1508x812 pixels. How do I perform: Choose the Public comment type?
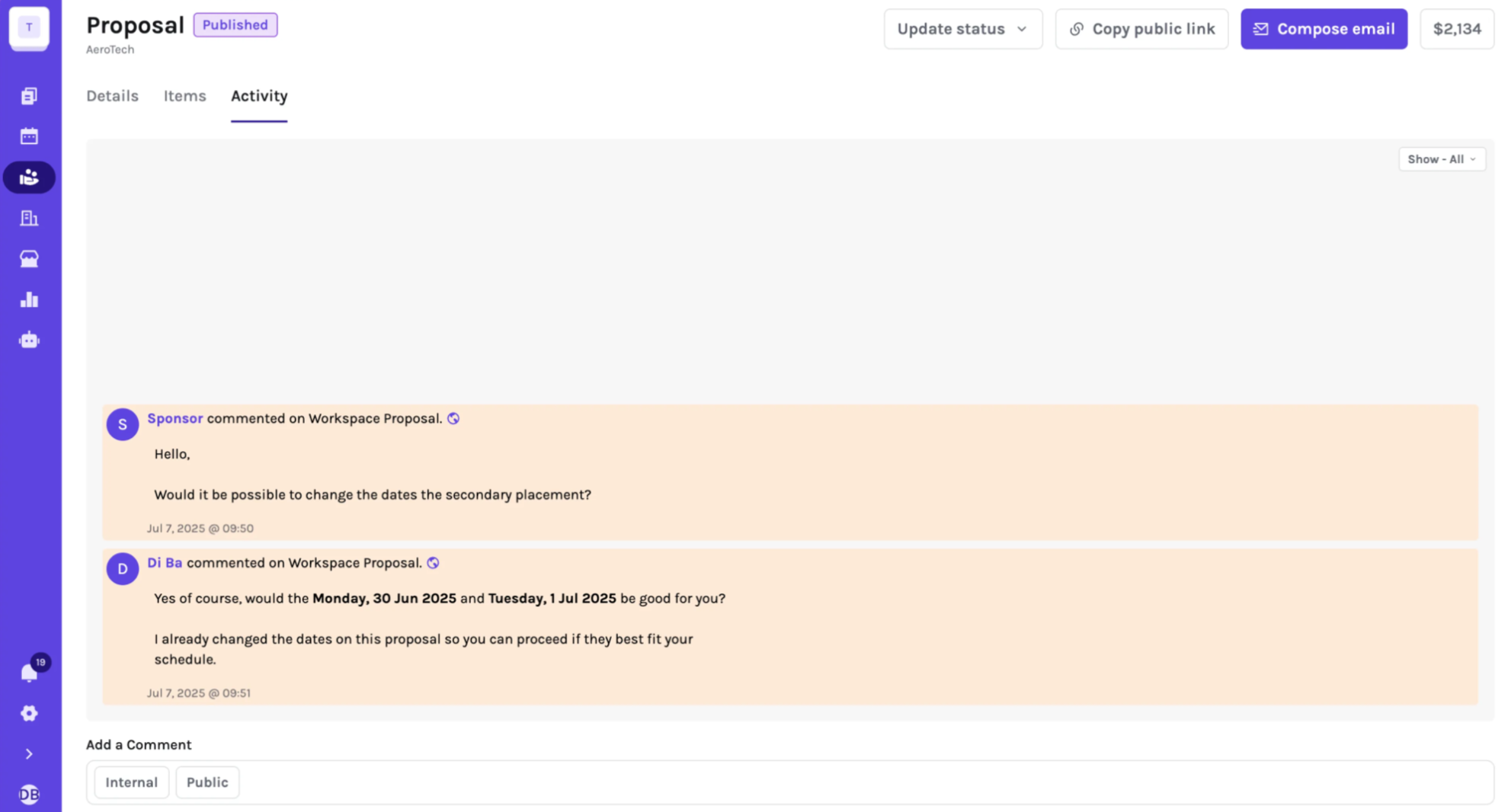coord(207,782)
